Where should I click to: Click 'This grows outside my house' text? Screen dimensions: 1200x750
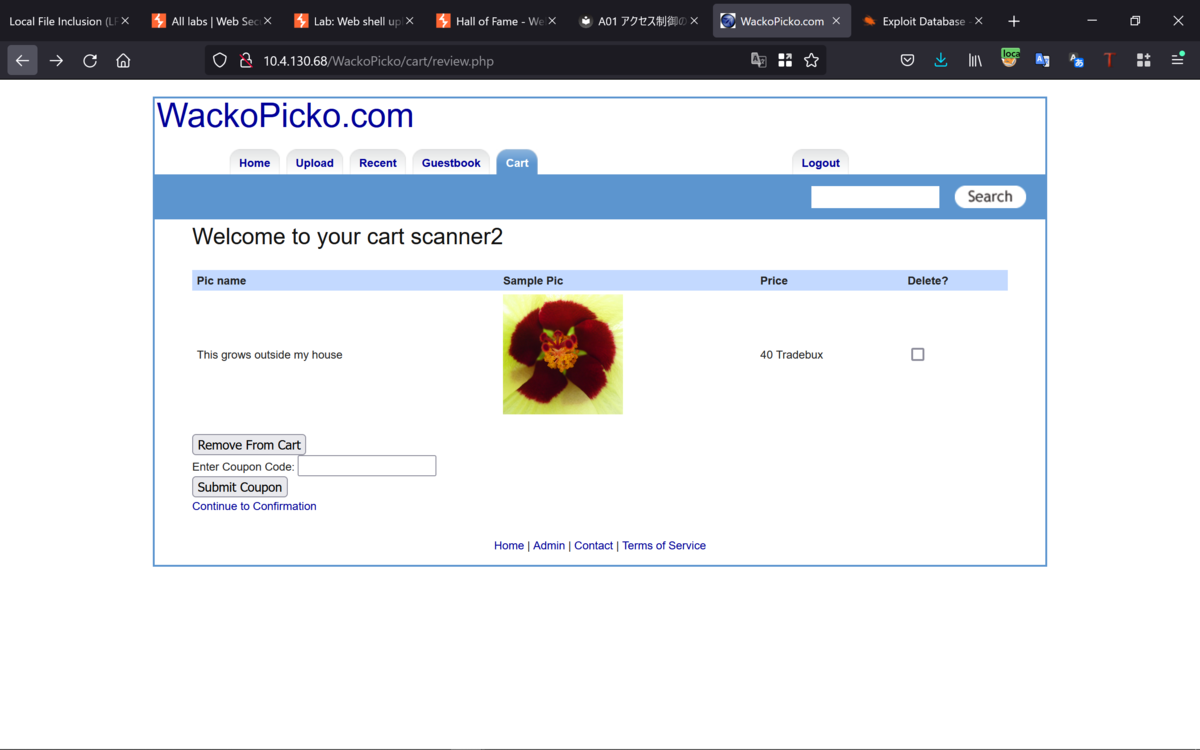click(x=269, y=355)
